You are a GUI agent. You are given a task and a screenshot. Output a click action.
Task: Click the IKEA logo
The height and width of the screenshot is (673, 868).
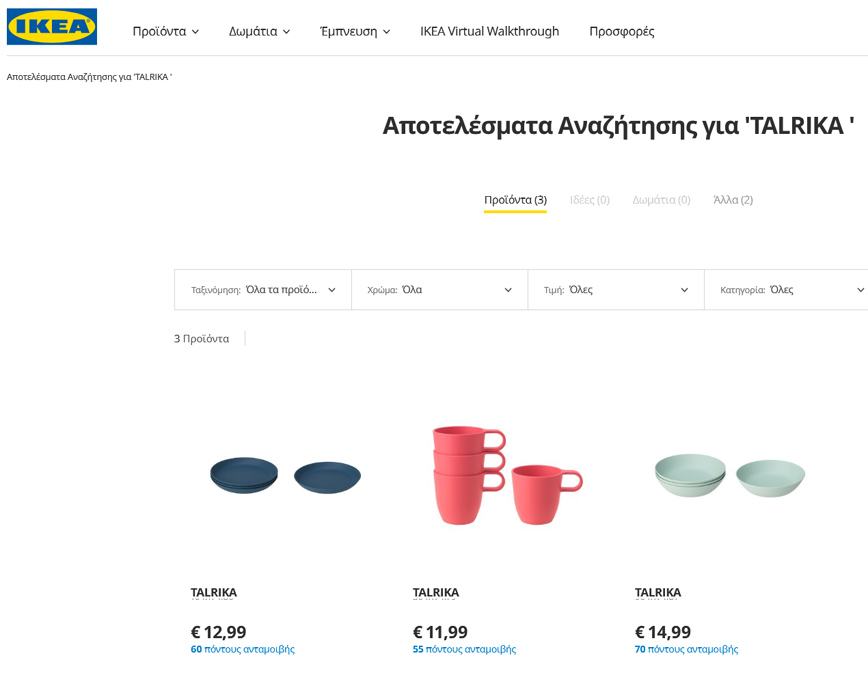[x=52, y=27]
